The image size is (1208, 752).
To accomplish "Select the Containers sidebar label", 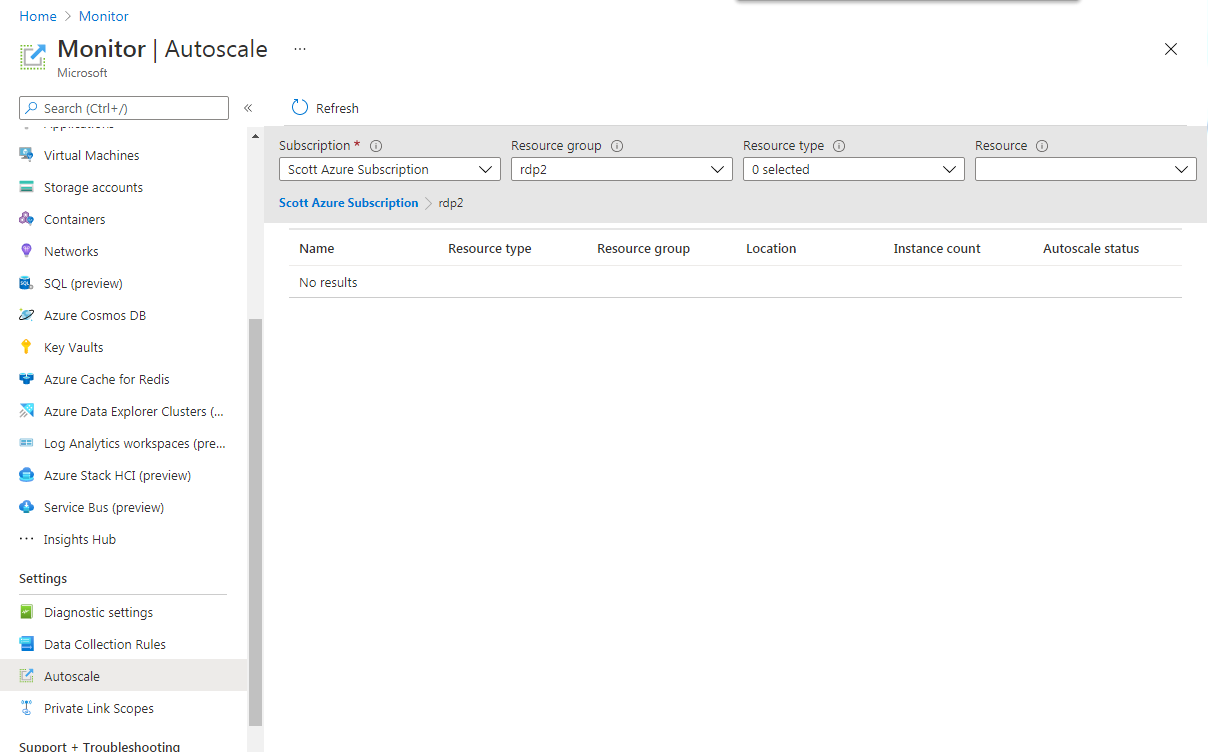I will point(75,219).
